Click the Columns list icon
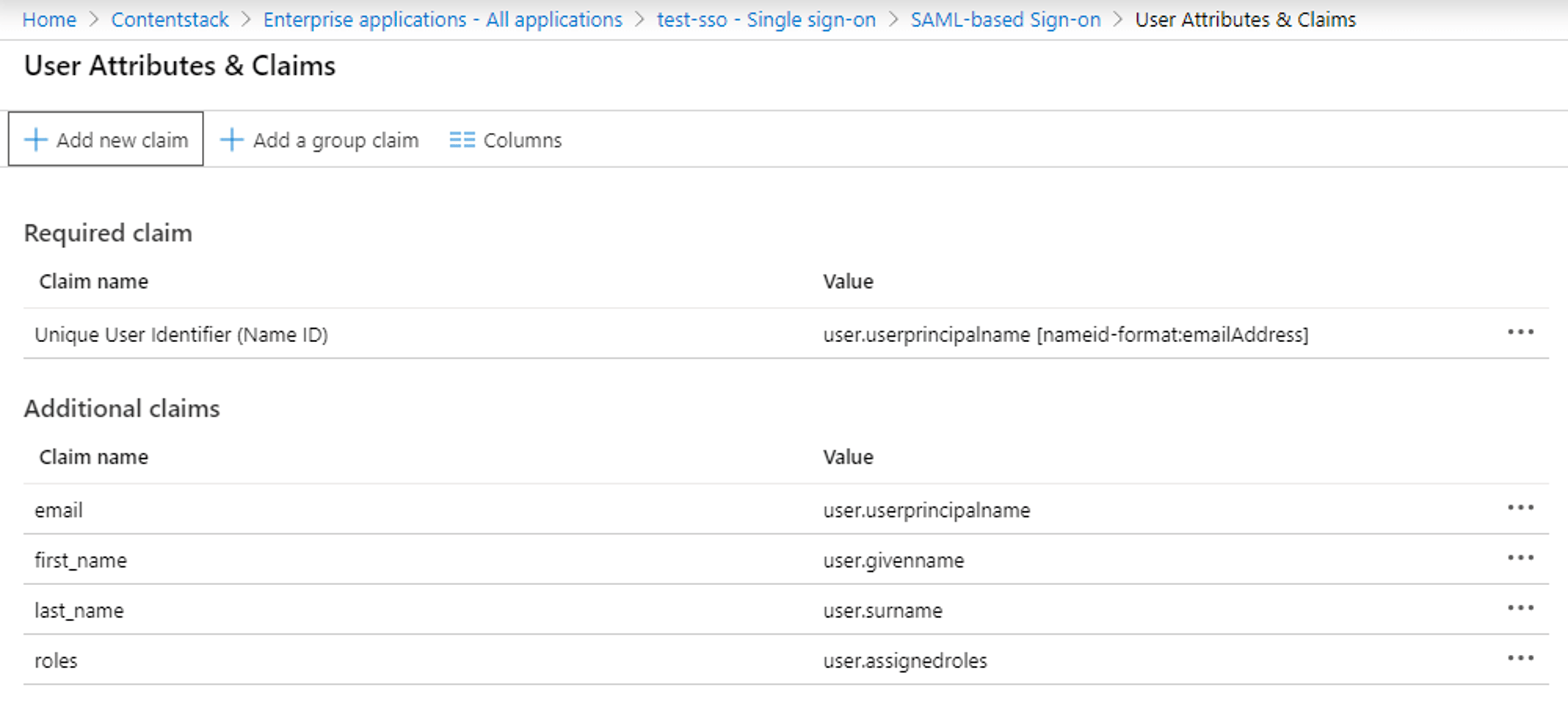 462,139
